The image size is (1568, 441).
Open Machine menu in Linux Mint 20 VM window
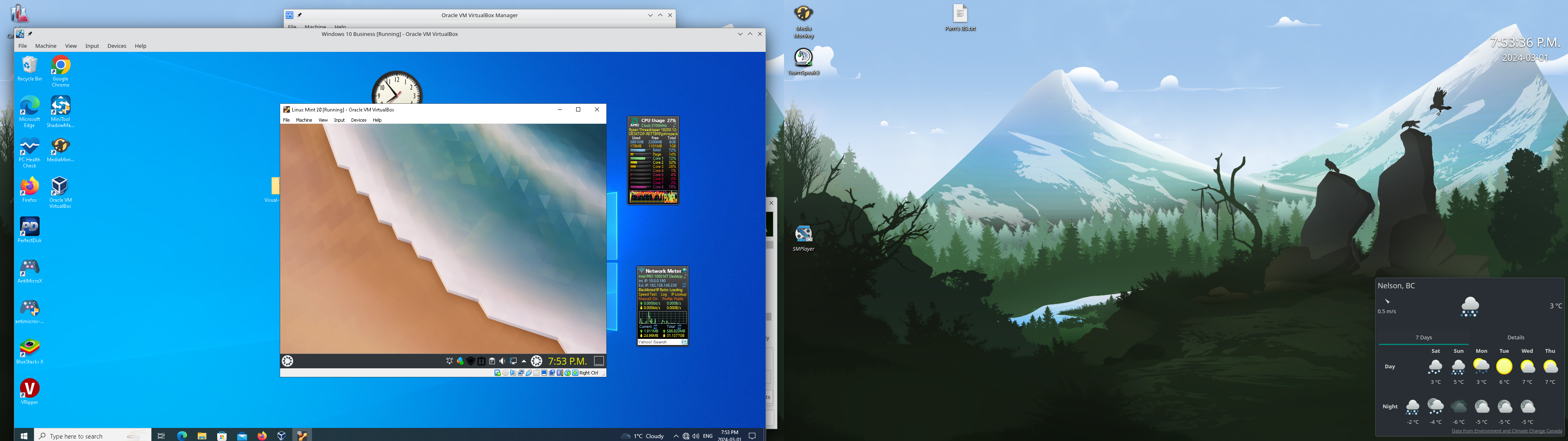[x=304, y=120]
